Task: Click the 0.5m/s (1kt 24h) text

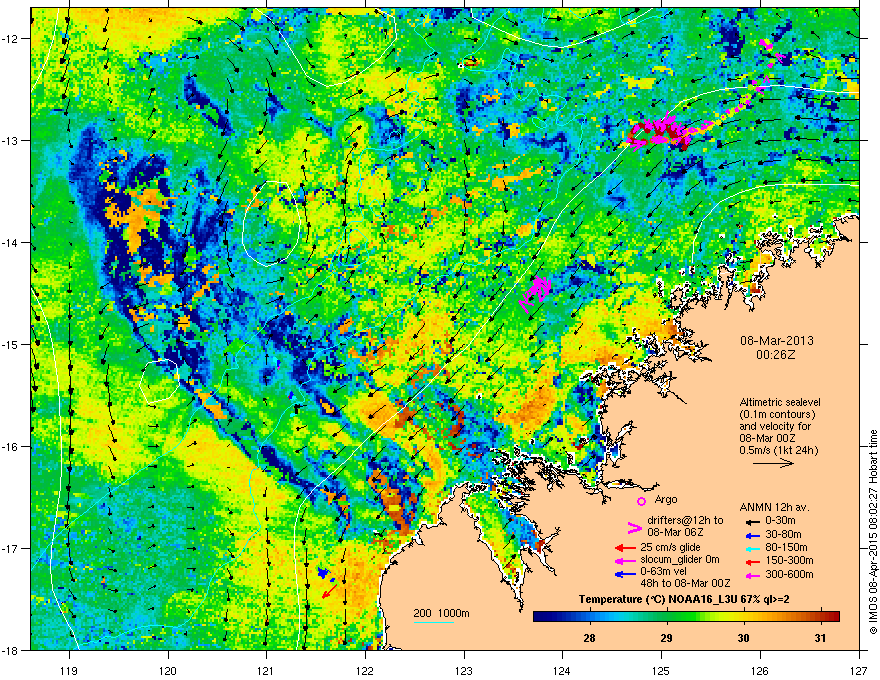Action: point(779,450)
